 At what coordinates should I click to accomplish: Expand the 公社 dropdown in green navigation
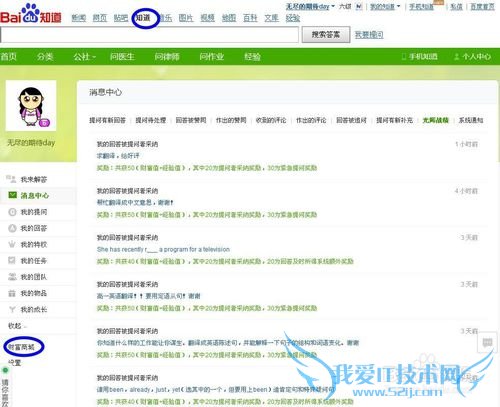pos(85,57)
